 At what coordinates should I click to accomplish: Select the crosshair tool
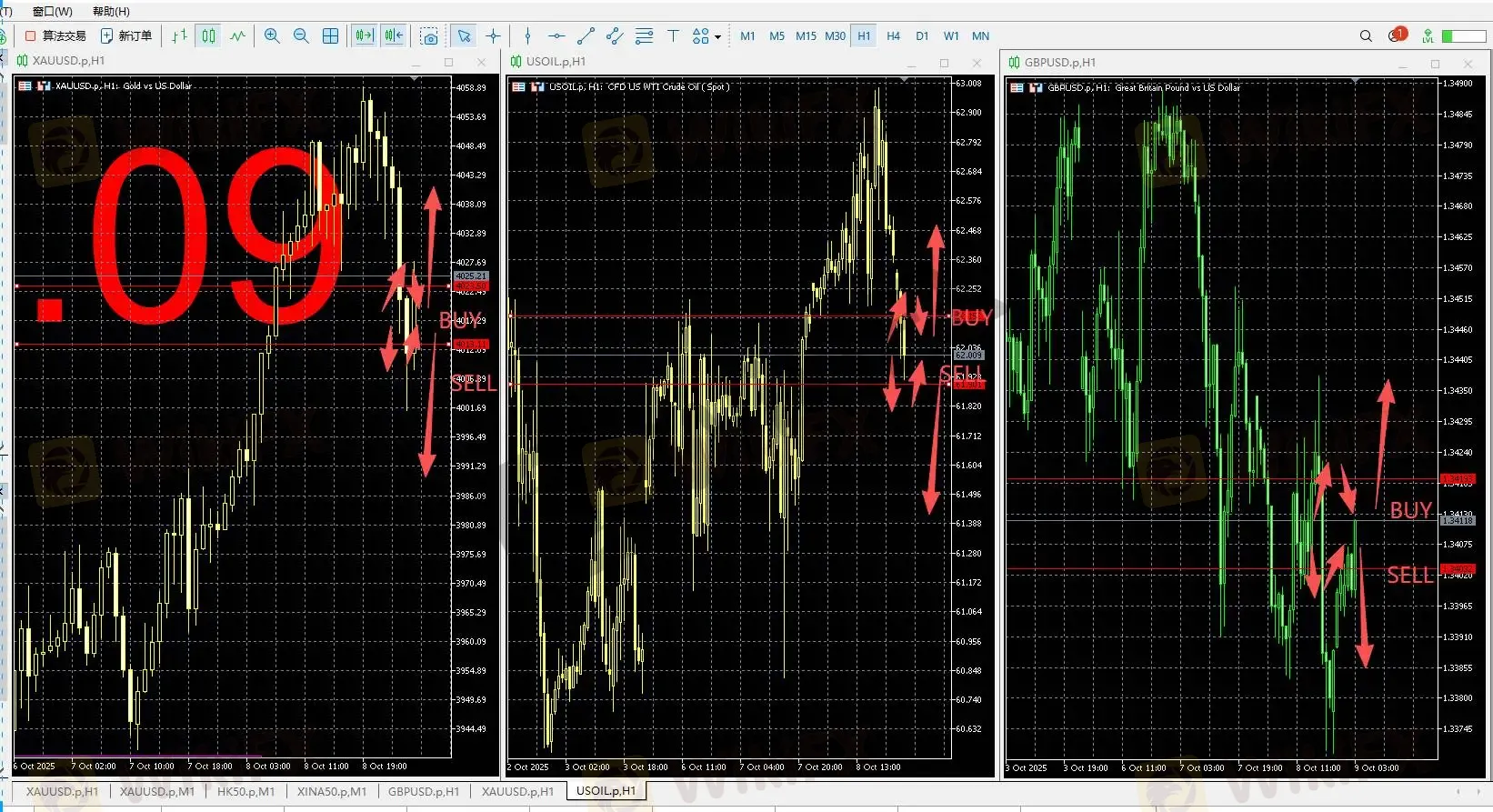tap(493, 36)
